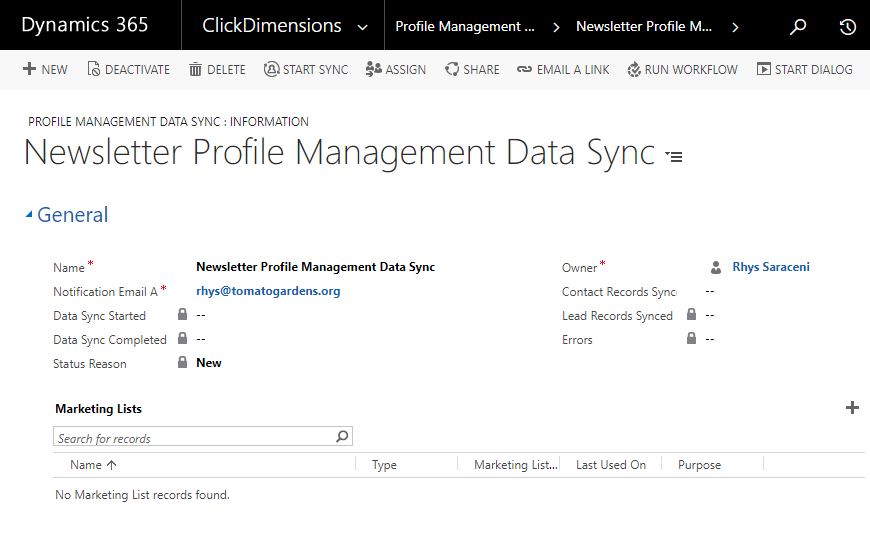This screenshot has width=870, height=548.
Task: Click the owner person icon
Action: 716,267
